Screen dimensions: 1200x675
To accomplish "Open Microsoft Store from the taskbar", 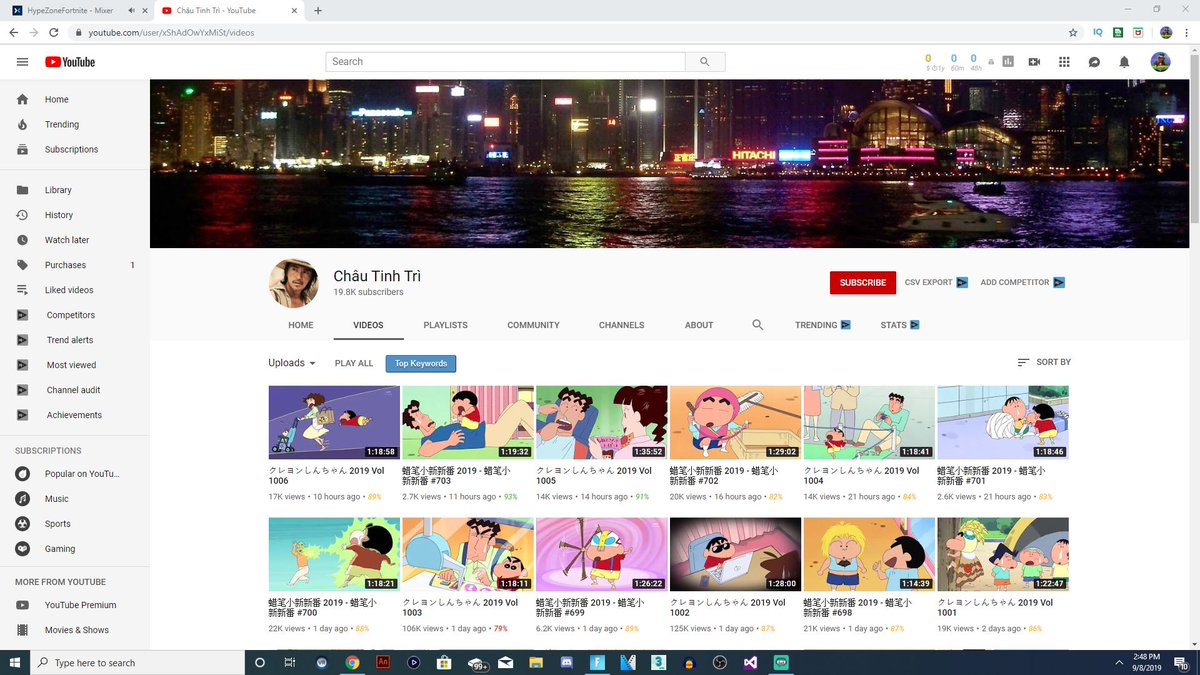I will coord(444,662).
